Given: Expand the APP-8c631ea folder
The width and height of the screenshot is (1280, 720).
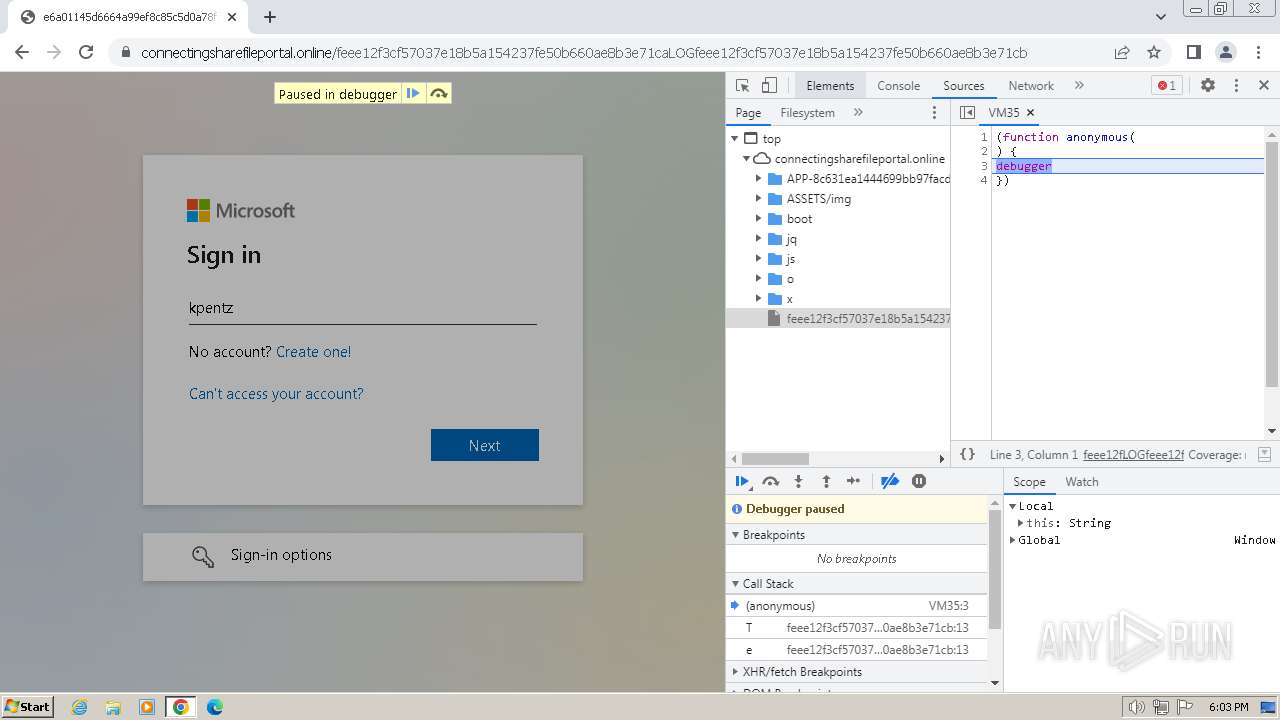Looking at the screenshot, I should pyautogui.click(x=759, y=179).
